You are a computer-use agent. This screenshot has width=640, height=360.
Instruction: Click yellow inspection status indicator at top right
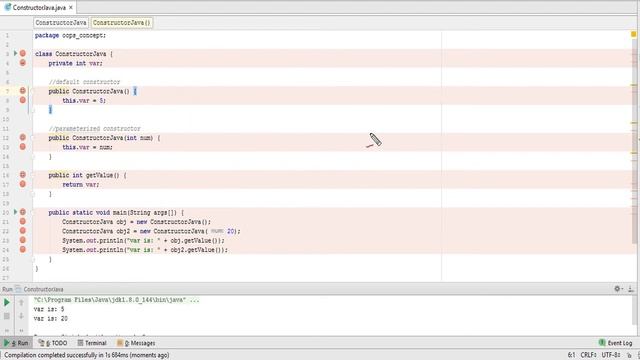tap(634, 34)
